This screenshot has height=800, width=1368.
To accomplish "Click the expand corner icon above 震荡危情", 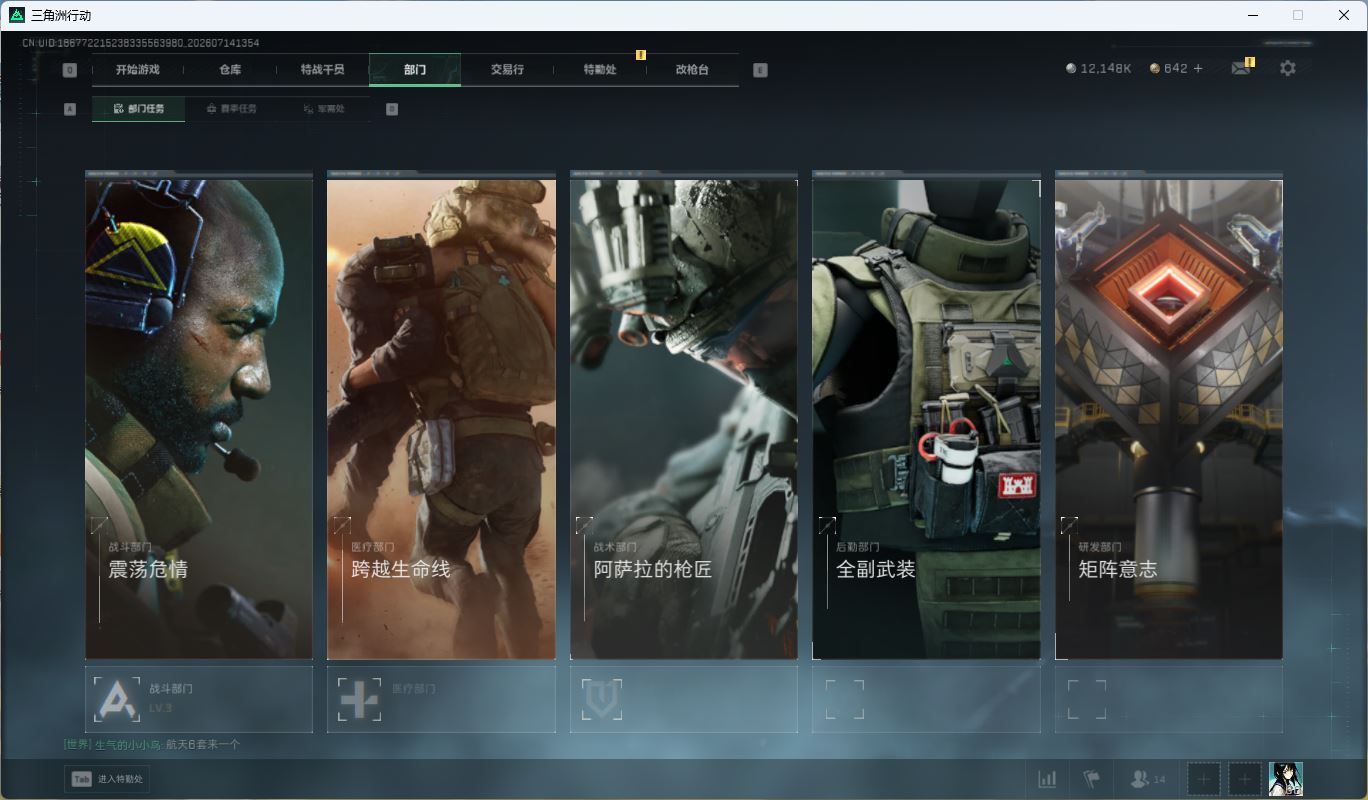I will point(99,525).
